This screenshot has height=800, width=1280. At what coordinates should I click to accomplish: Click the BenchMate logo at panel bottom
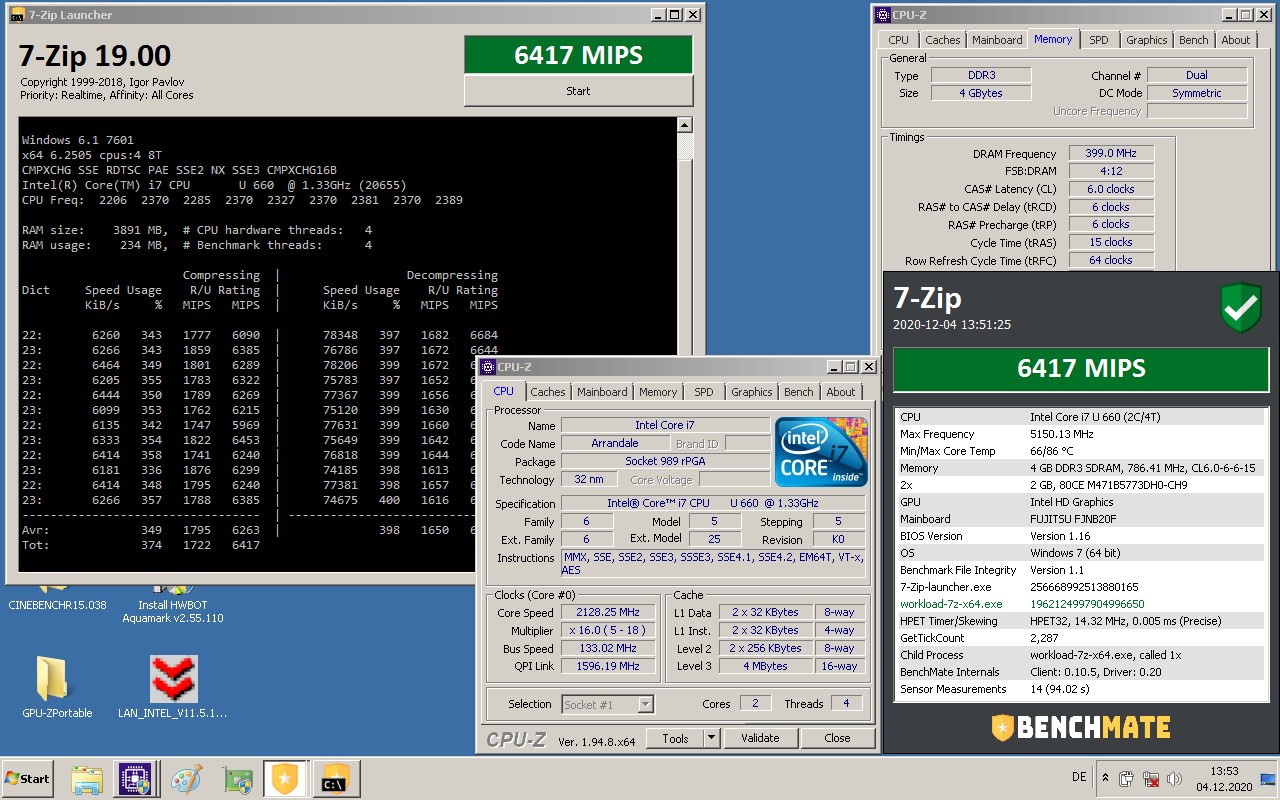tap(1081, 726)
